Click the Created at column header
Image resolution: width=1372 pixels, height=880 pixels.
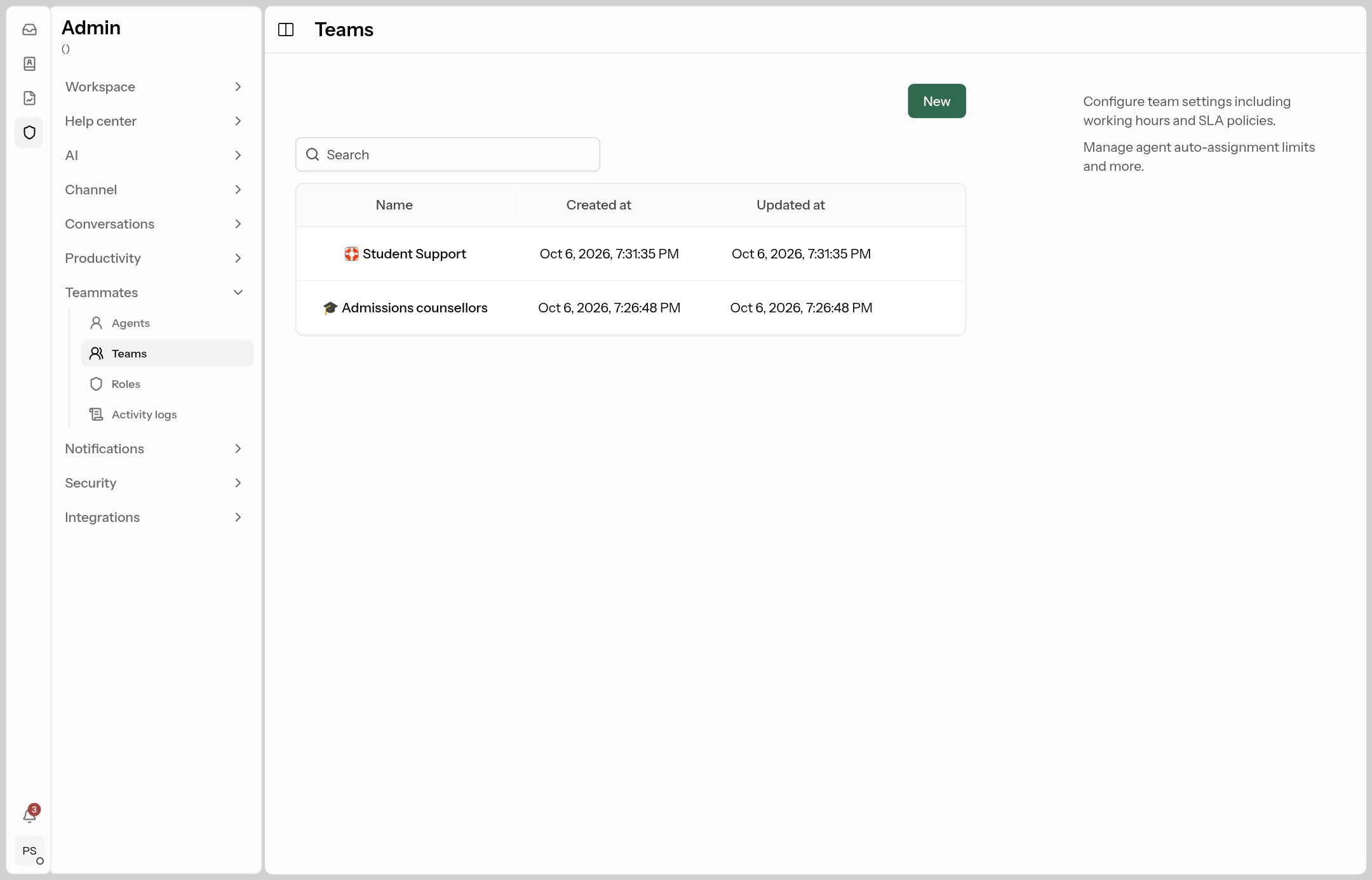pyautogui.click(x=598, y=205)
